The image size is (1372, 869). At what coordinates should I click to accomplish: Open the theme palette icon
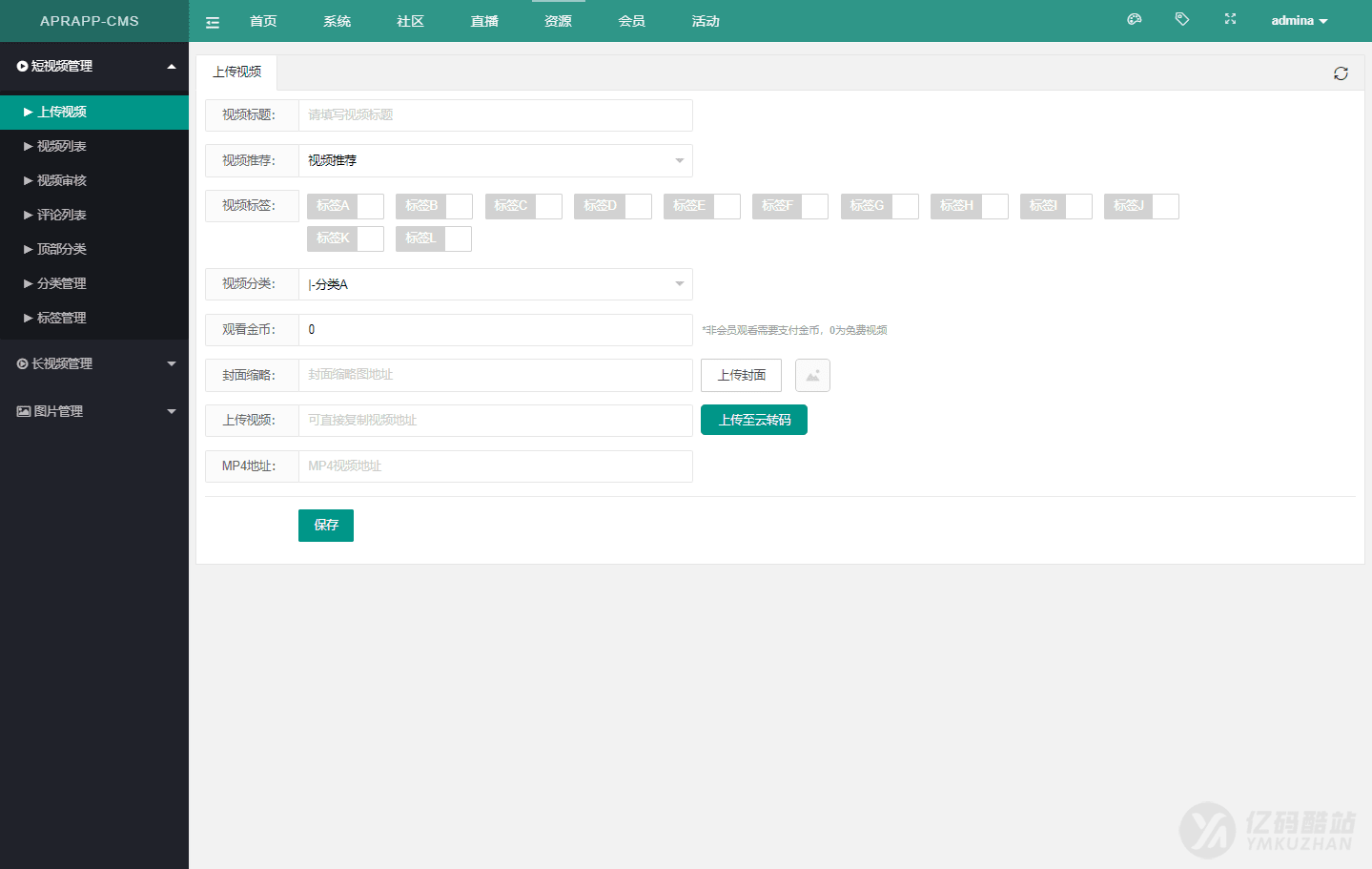click(1134, 19)
